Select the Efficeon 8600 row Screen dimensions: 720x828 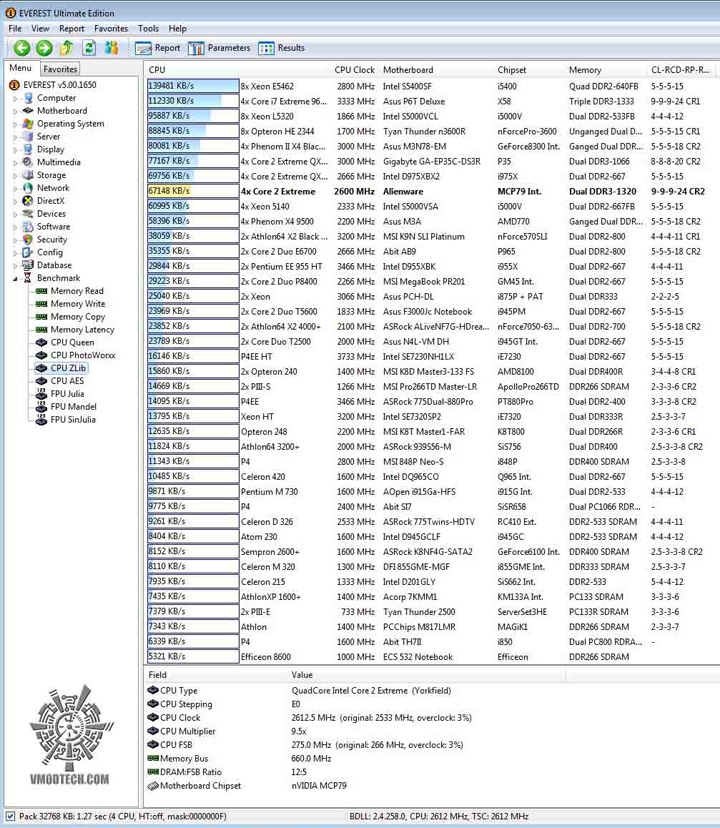(x=432, y=657)
